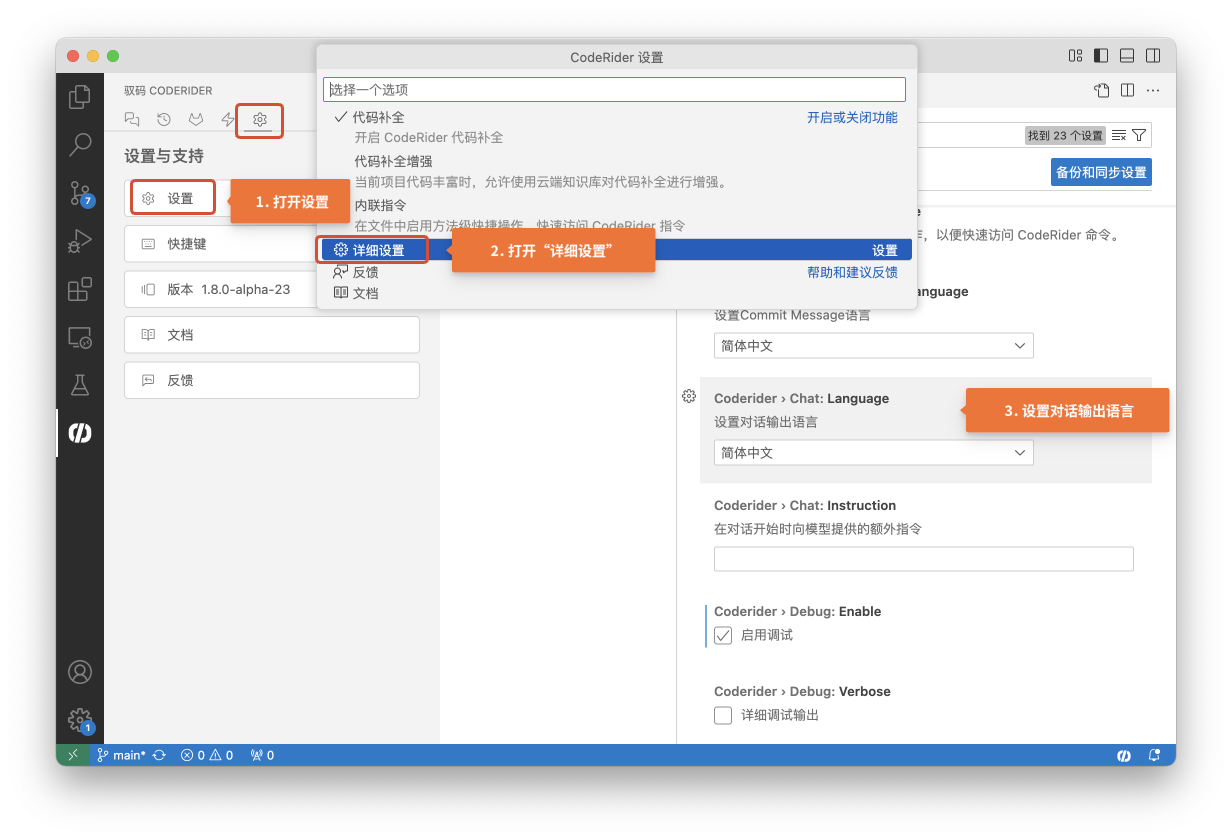Open the lightning bolt tab icon
Screen dimensions: 1232x840
pyautogui.click(x=228, y=119)
